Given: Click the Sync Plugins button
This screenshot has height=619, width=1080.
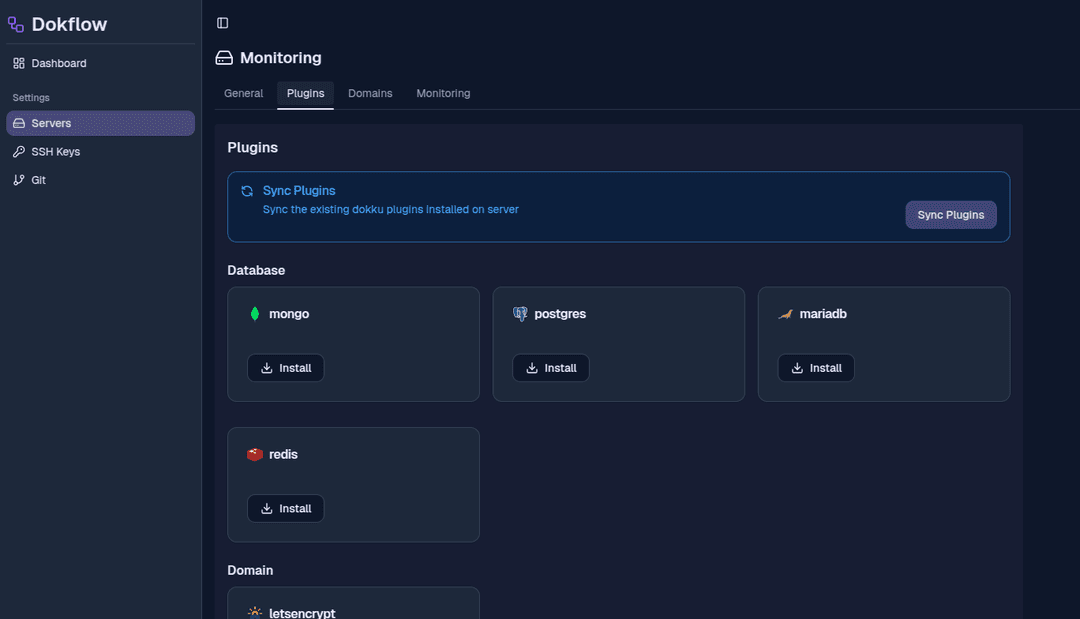Looking at the screenshot, I should 951,215.
